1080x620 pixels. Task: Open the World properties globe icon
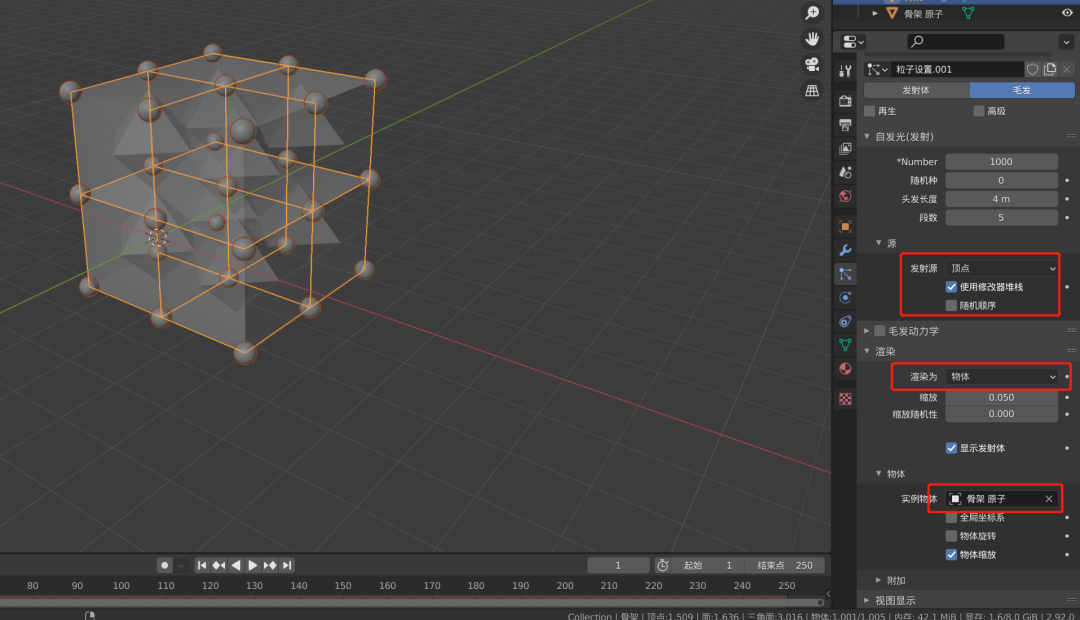coord(845,196)
